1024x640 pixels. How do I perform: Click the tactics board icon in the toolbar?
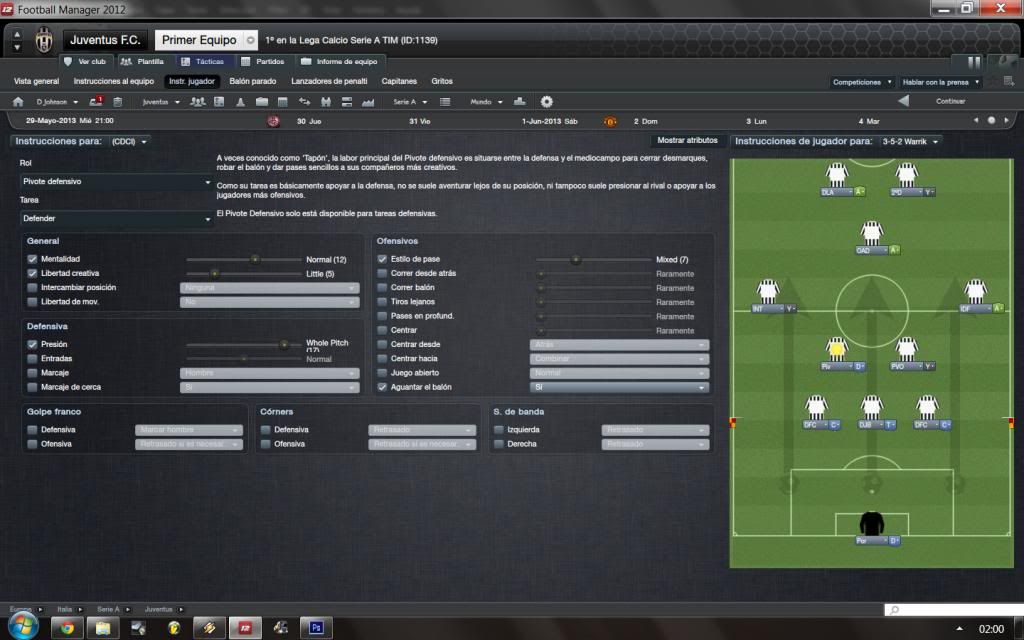click(x=219, y=102)
